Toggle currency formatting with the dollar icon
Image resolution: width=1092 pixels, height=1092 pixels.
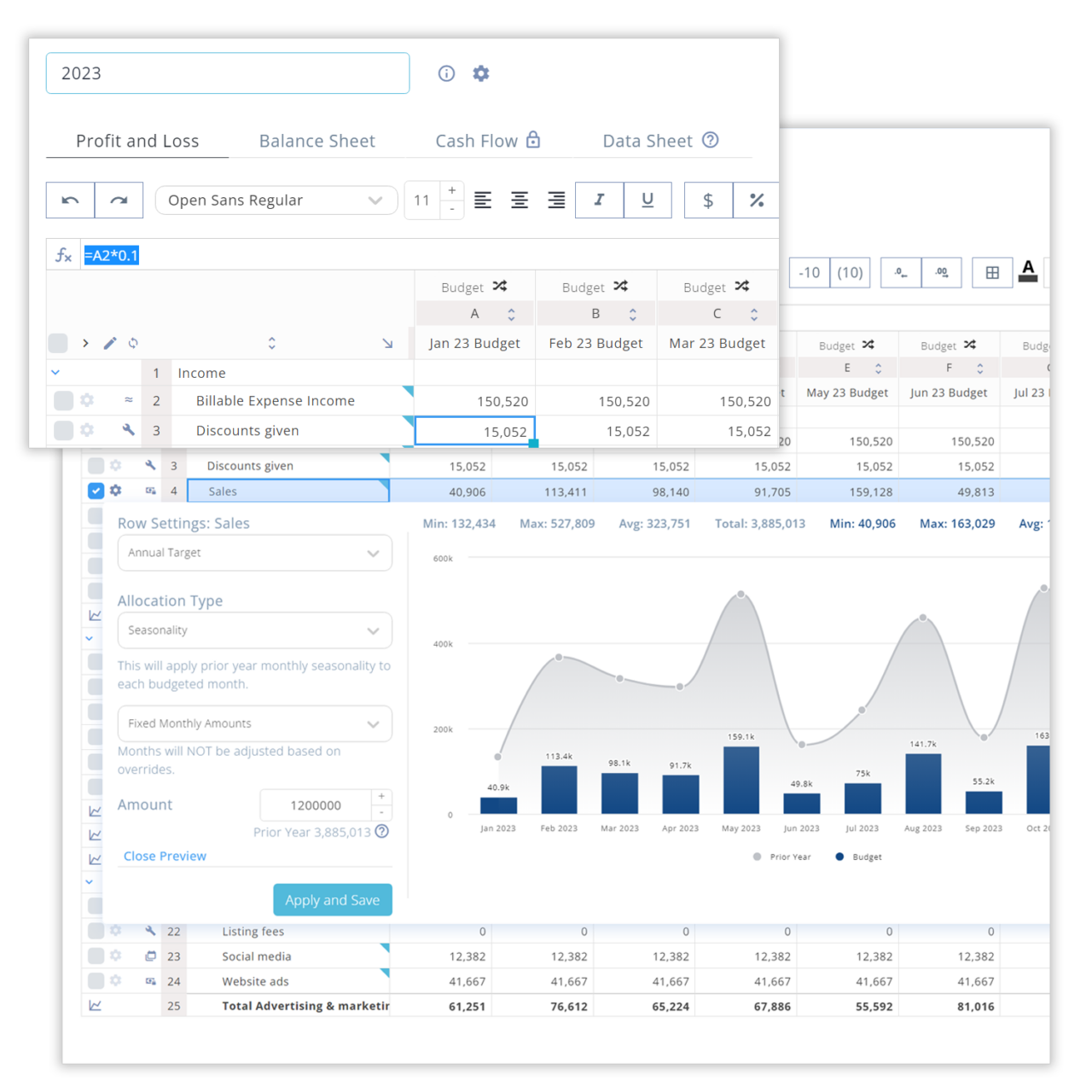coord(708,200)
